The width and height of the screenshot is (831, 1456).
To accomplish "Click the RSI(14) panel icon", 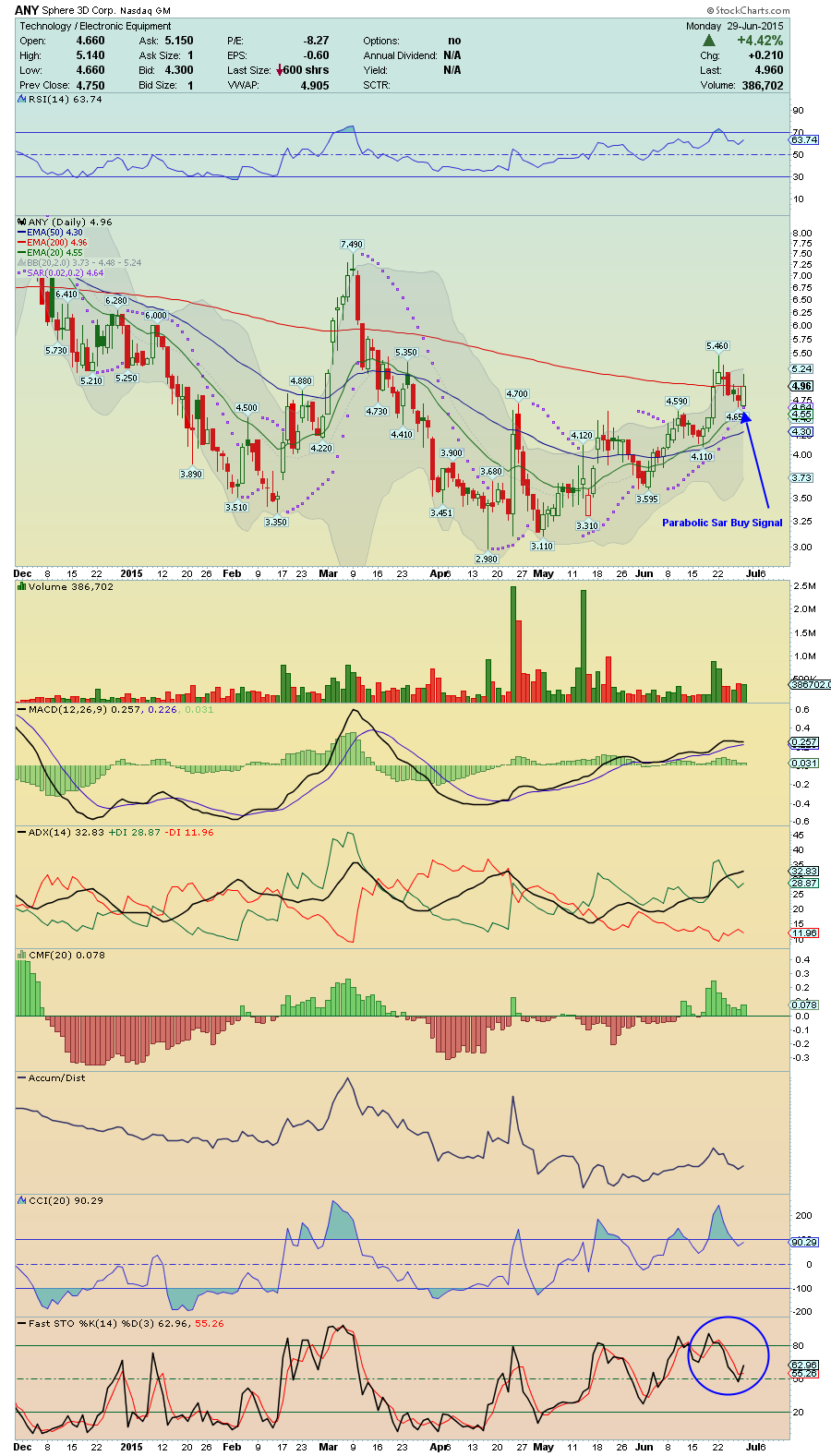I will [x=22, y=100].
